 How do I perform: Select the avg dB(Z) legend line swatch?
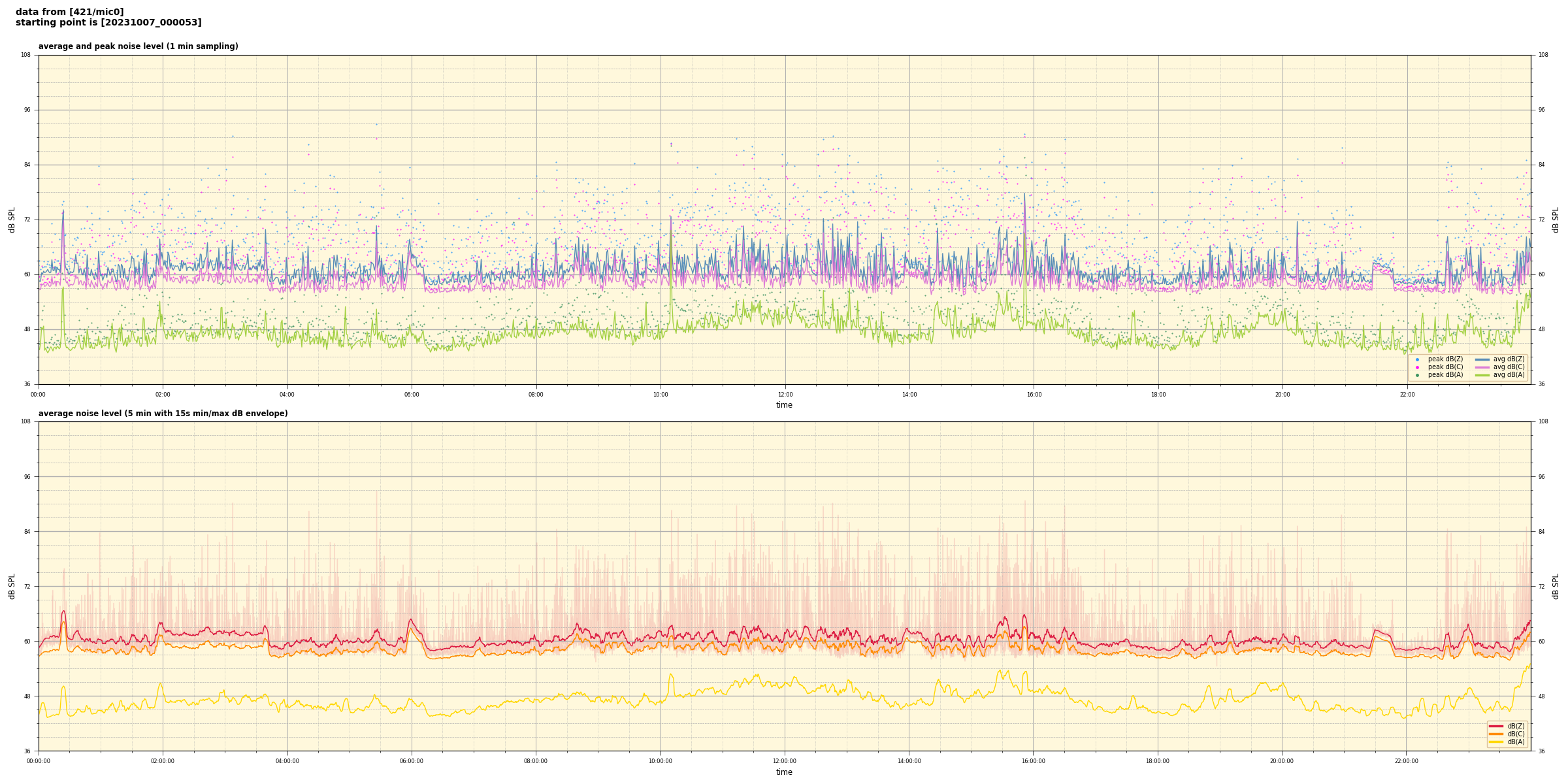pos(1482,359)
